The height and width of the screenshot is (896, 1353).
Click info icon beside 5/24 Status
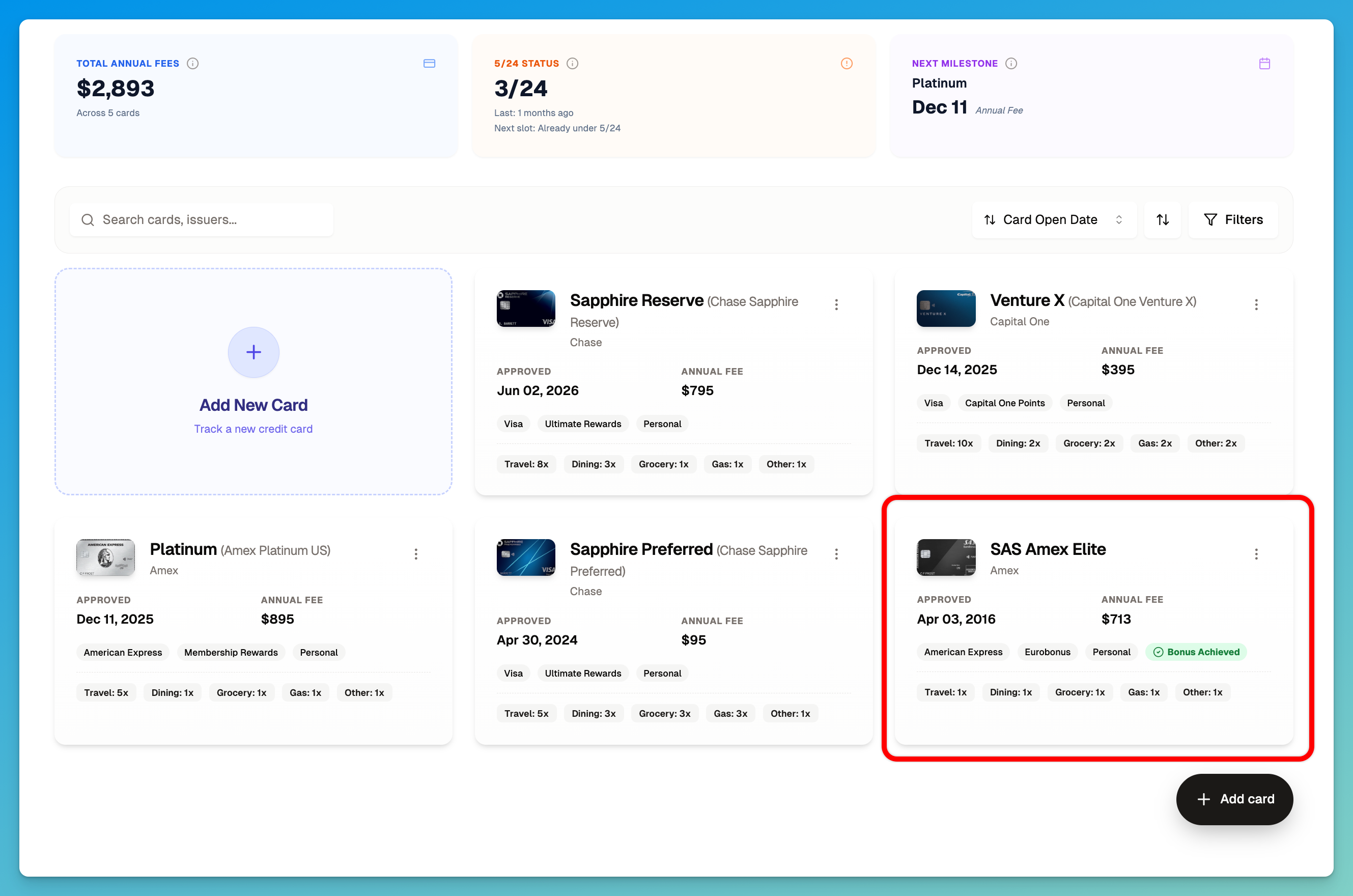click(x=572, y=64)
